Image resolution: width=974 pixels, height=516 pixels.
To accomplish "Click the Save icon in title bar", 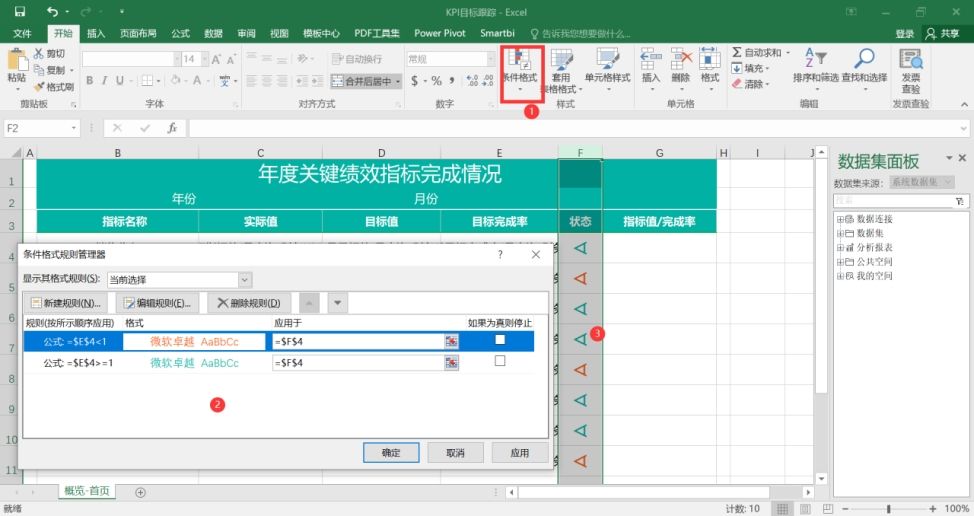I will (x=19, y=12).
